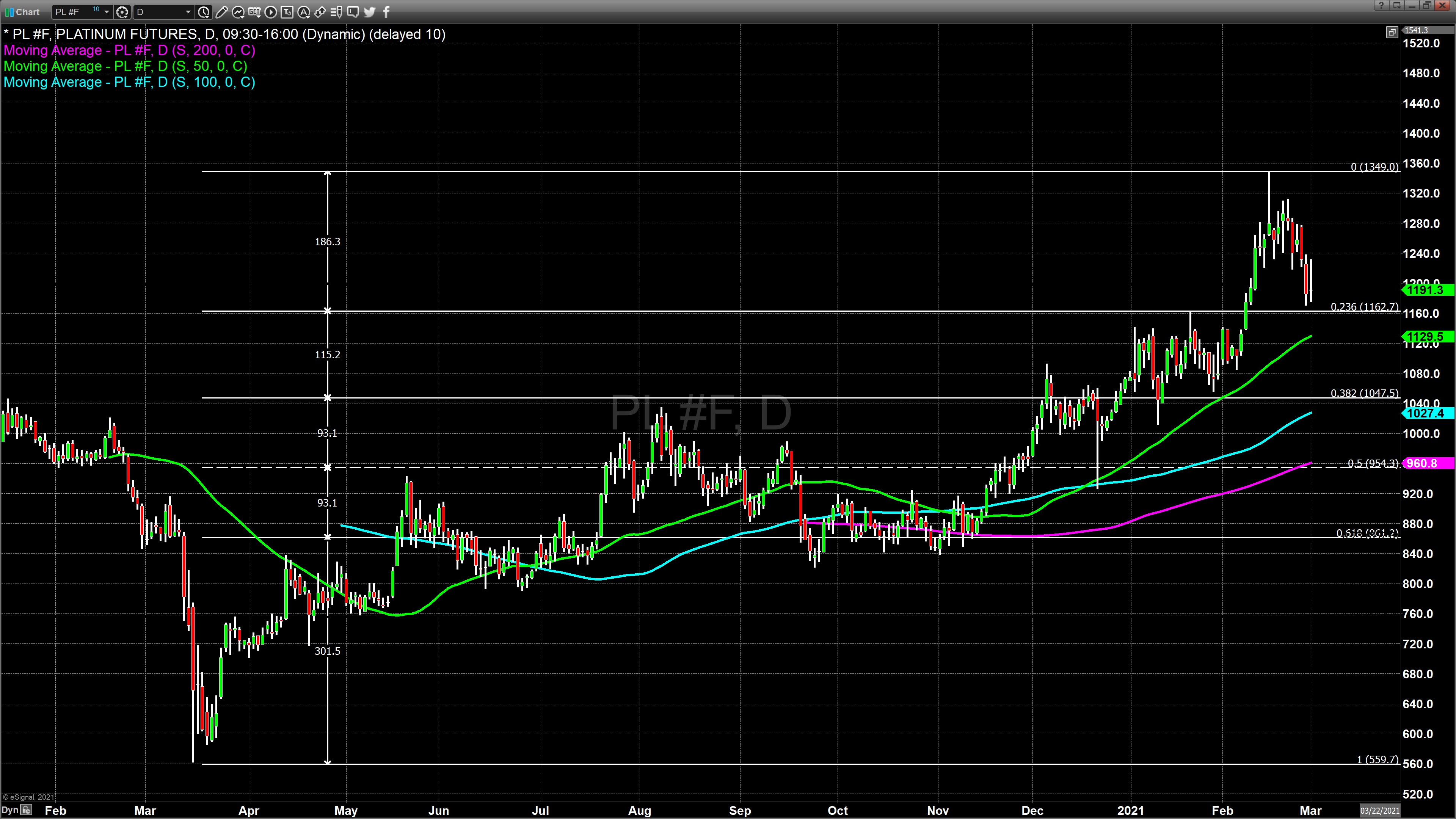Click the GET studies icon
The width and height of the screenshot is (1456, 819).
tap(254, 12)
